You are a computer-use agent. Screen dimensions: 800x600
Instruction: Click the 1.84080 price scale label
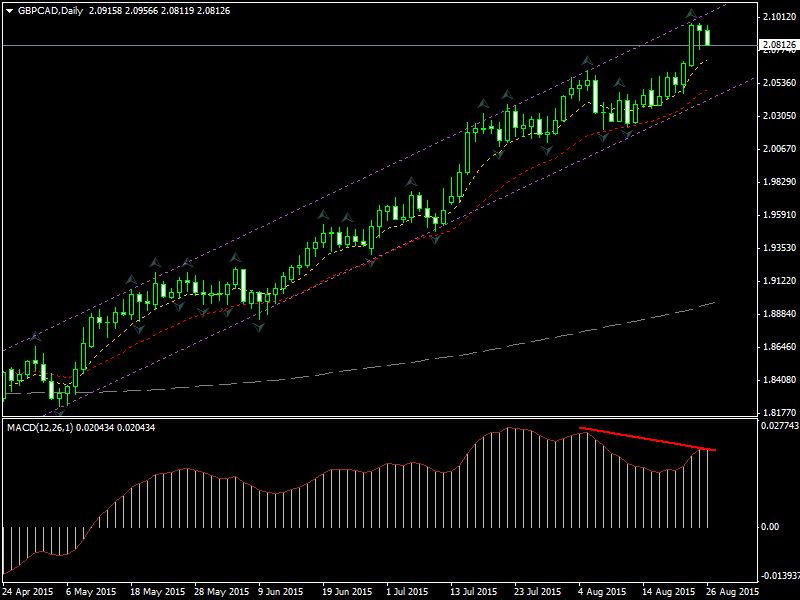point(780,380)
